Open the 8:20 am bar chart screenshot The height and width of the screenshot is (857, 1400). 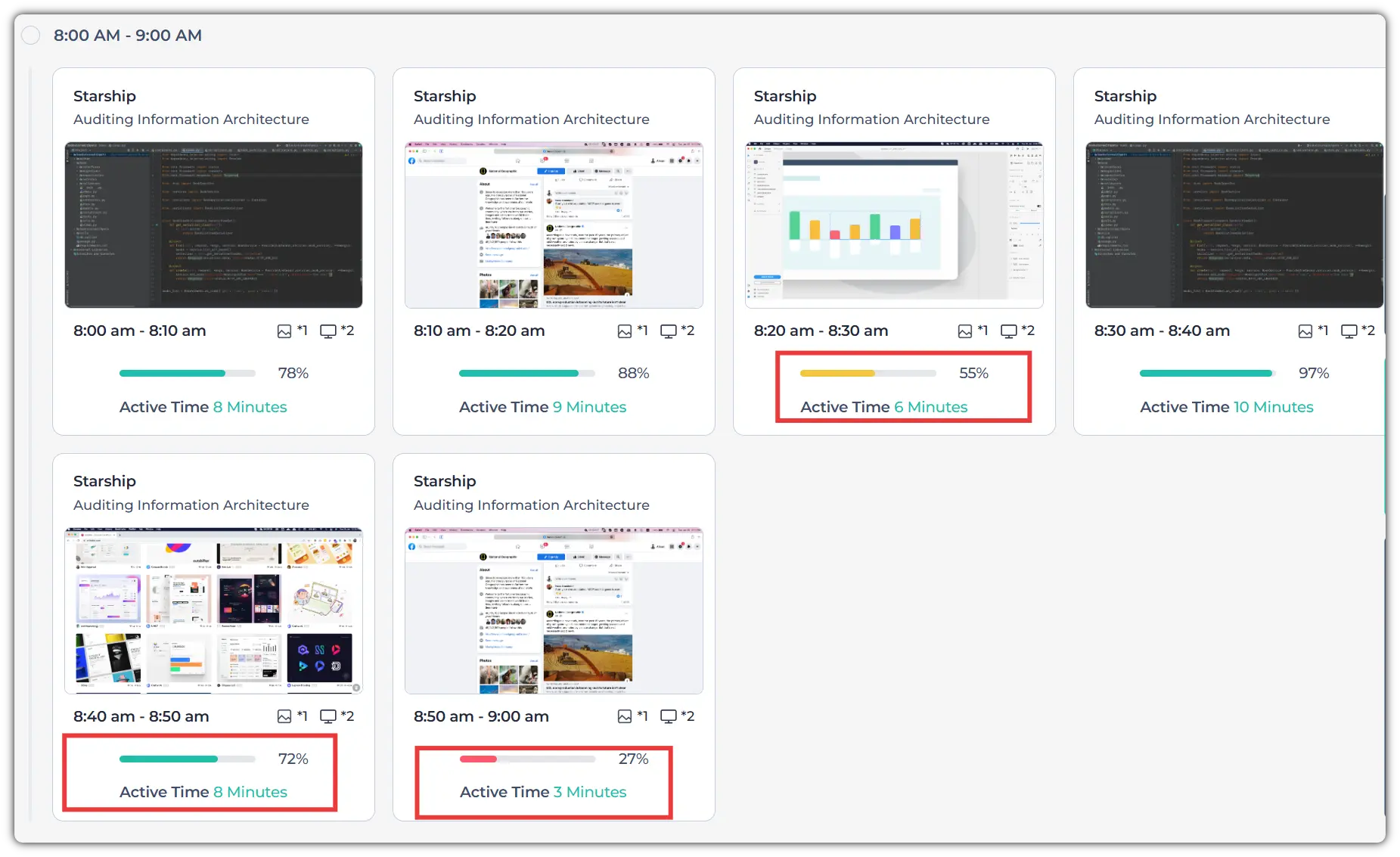[894, 225]
